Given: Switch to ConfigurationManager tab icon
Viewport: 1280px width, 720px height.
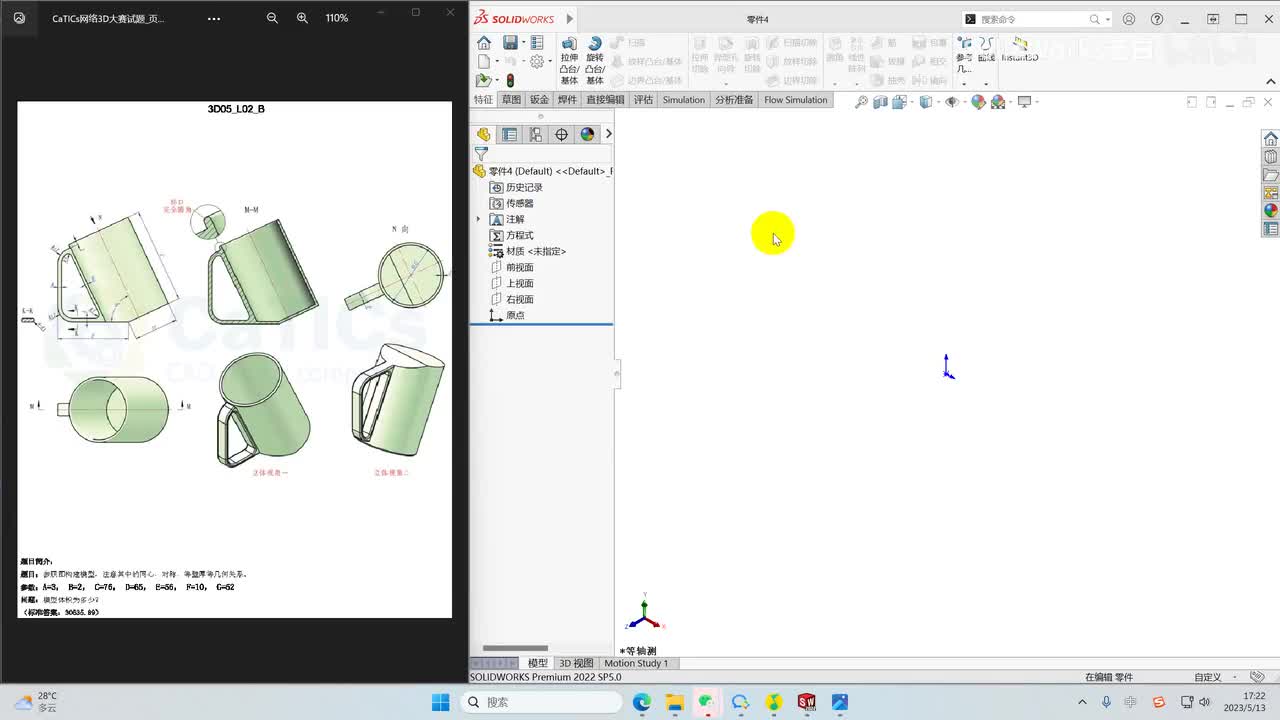Looking at the screenshot, I should pos(536,134).
